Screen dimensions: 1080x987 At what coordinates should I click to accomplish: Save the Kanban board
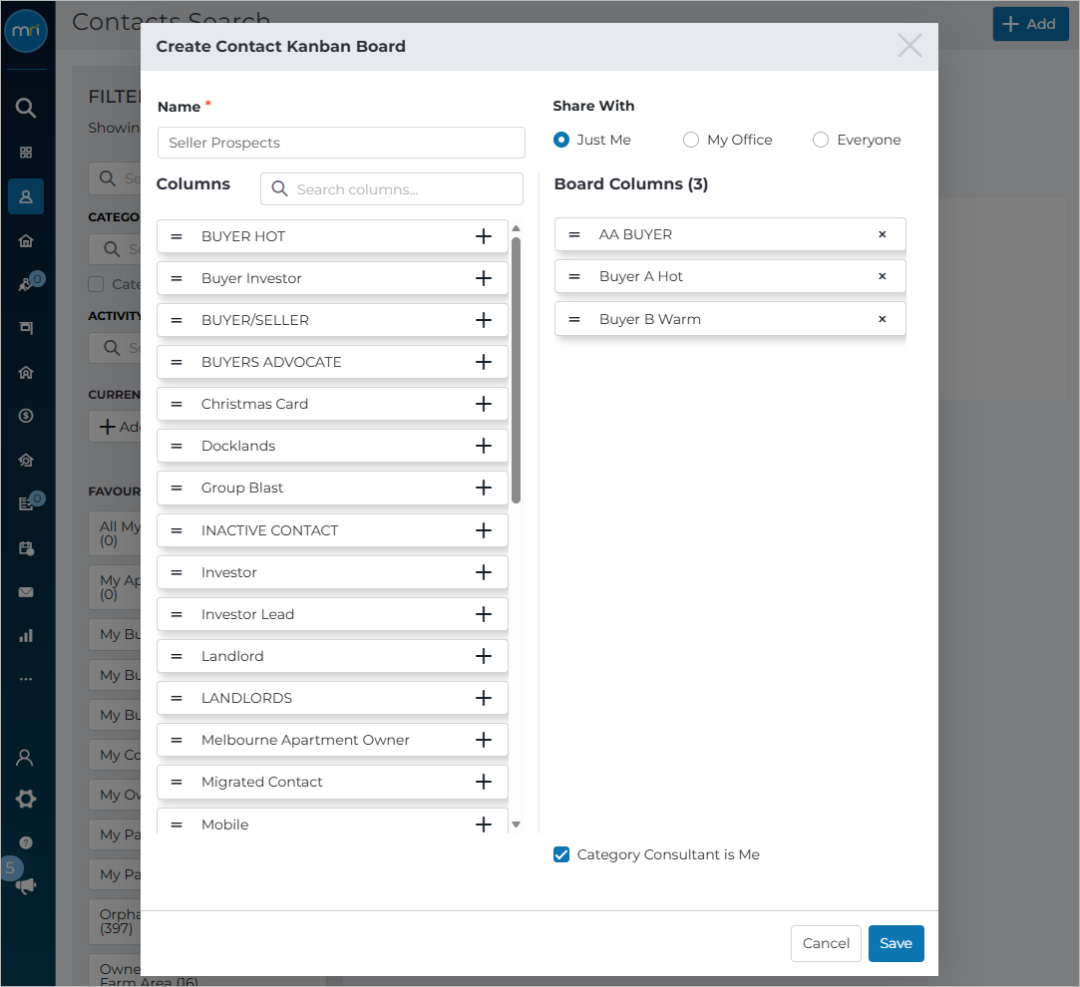click(x=895, y=943)
